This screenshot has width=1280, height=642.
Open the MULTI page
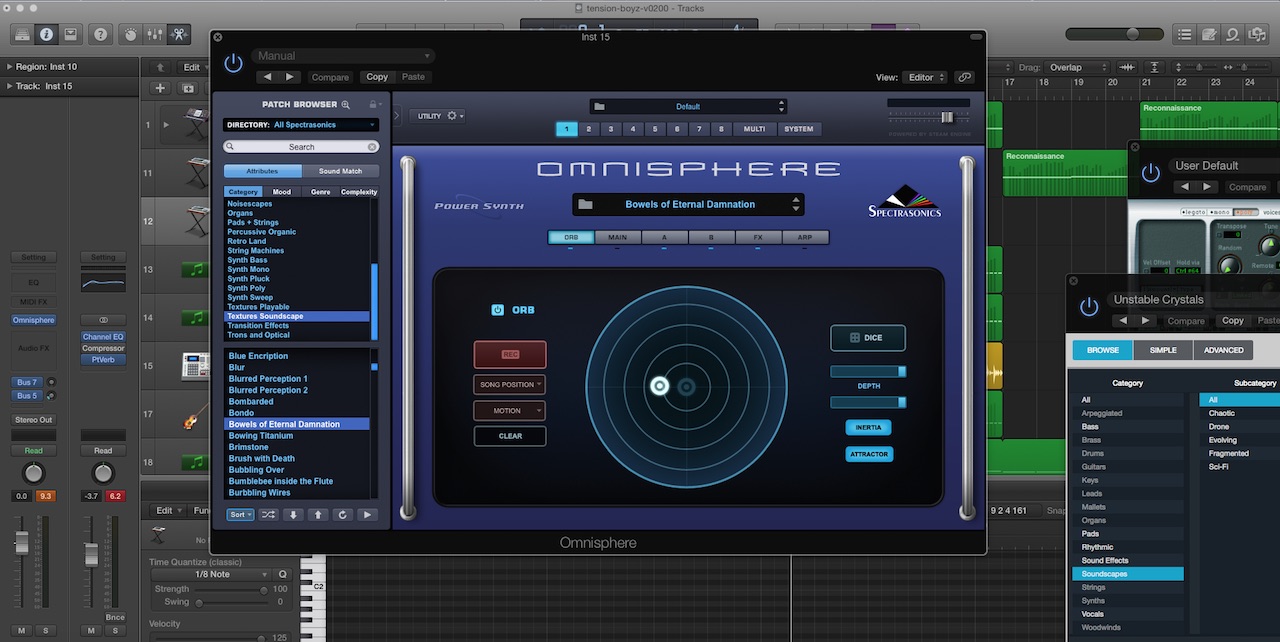pyautogui.click(x=754, y=129)
